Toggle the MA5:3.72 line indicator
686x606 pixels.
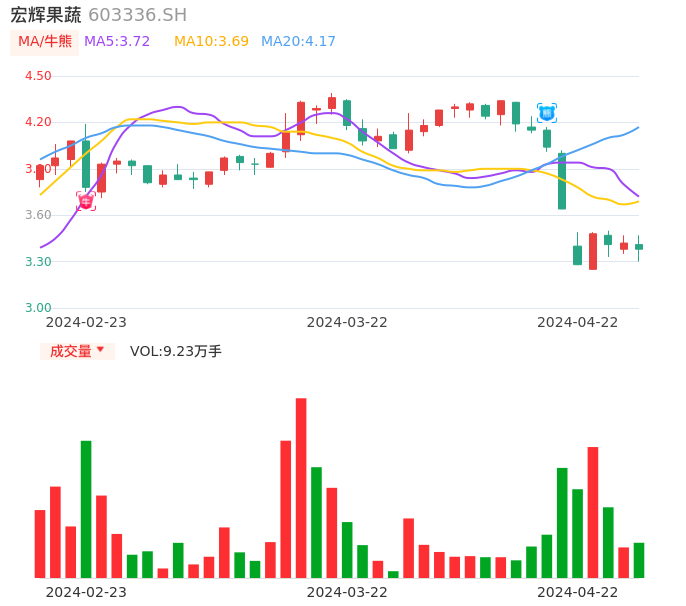pos(117,42)
